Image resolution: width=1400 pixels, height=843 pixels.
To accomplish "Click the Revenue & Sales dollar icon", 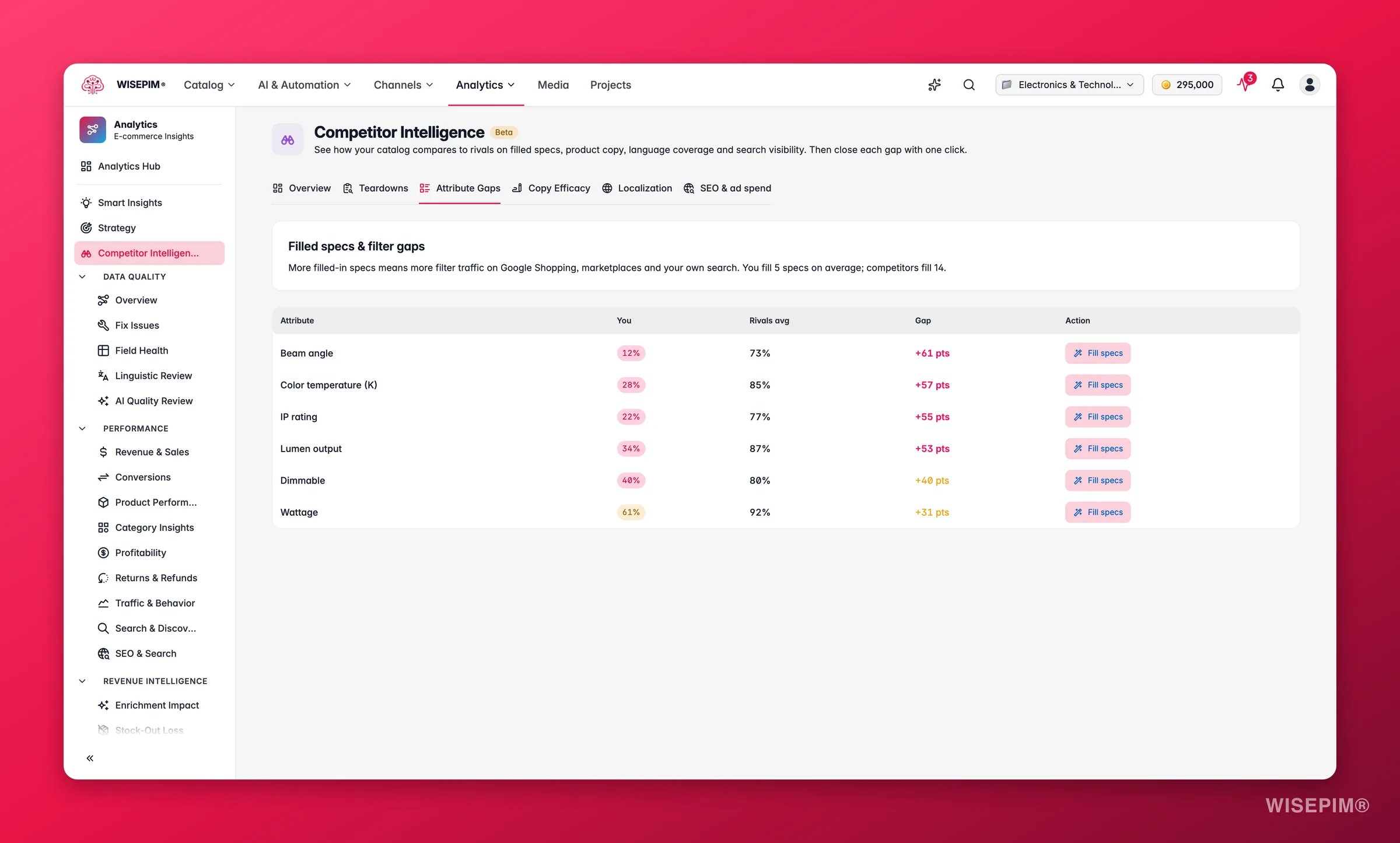I will coord(103,452).
